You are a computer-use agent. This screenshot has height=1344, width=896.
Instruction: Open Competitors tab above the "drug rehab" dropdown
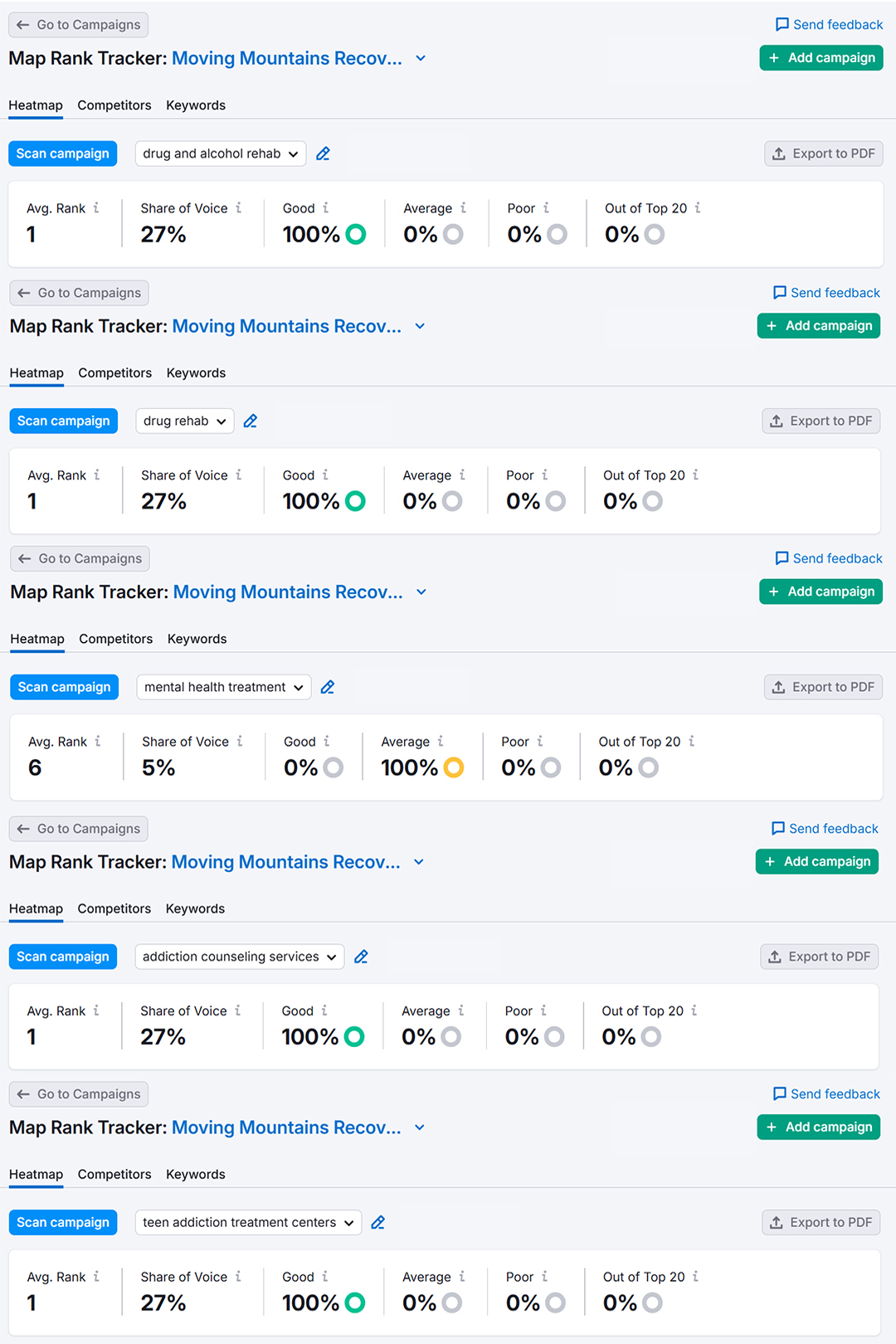click(x=114, y=373)
